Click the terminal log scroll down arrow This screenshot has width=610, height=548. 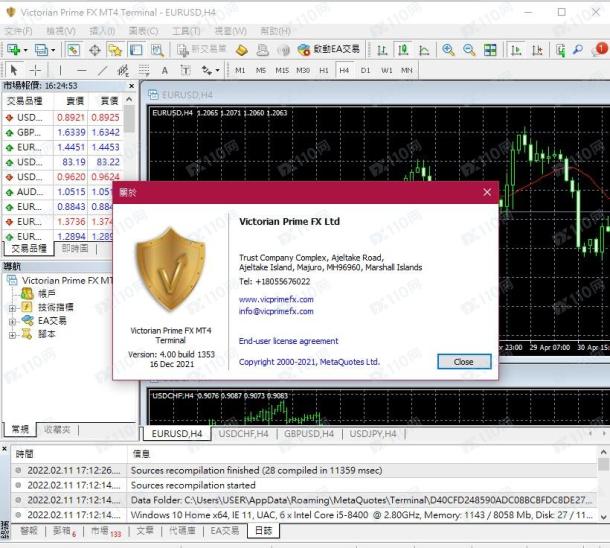point(603,518)
